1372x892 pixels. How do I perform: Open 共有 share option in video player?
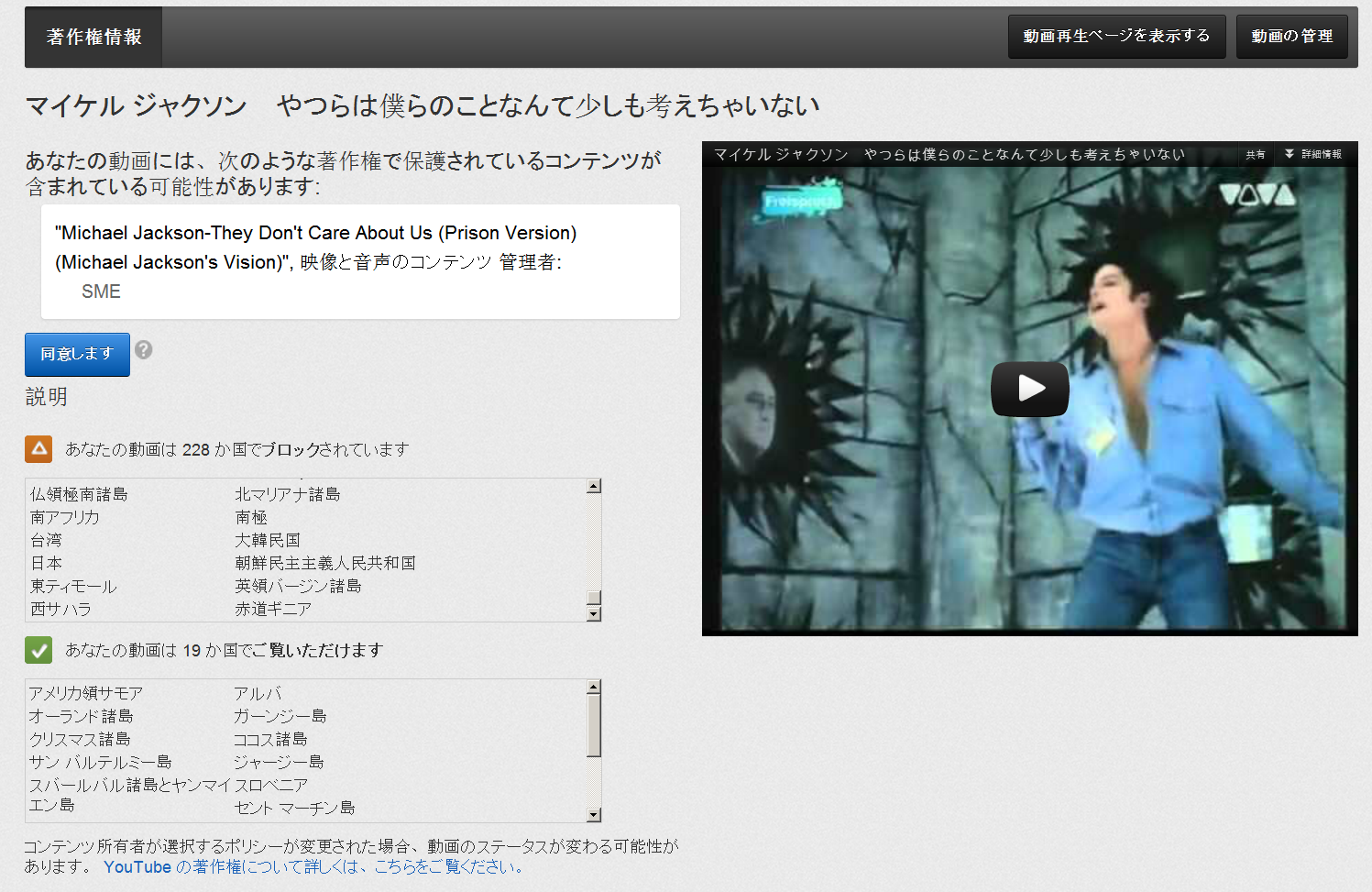[x=1256, y=154]
